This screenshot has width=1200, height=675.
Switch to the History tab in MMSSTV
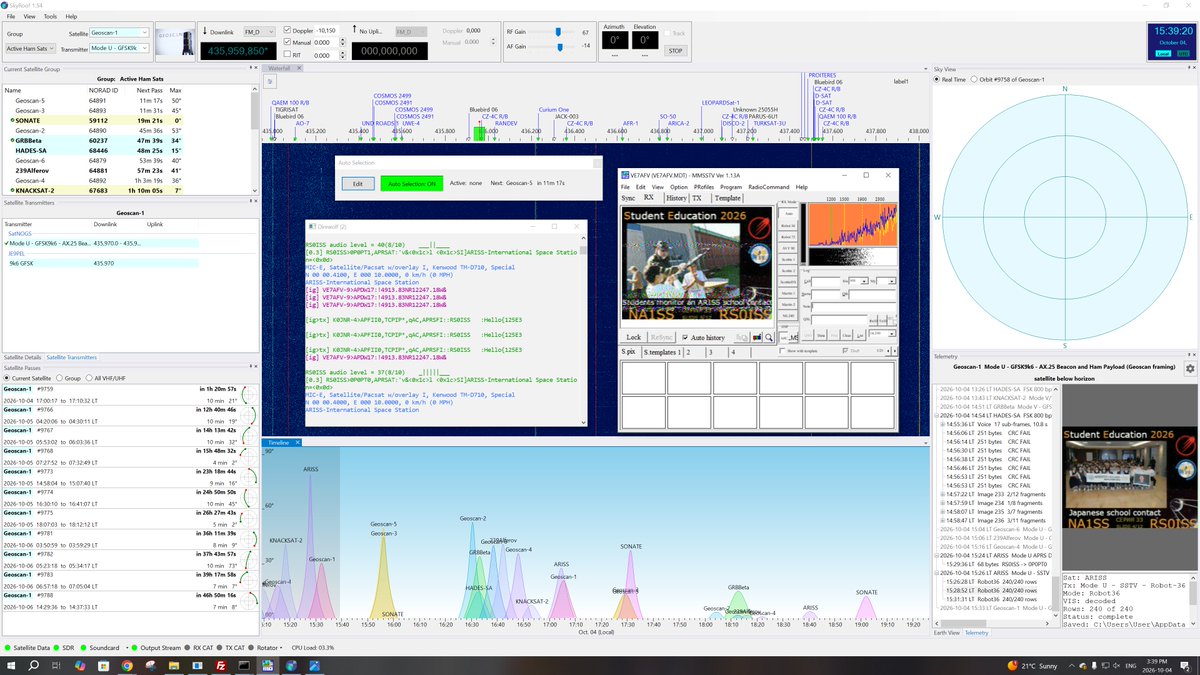click(676, 198)
